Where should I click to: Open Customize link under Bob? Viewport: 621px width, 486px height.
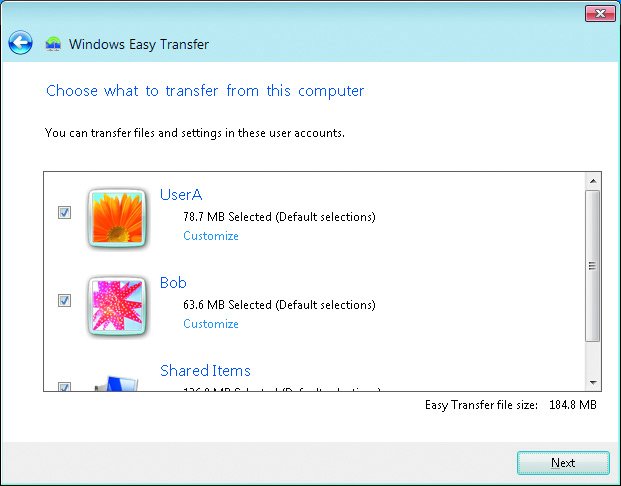point(211,324)
